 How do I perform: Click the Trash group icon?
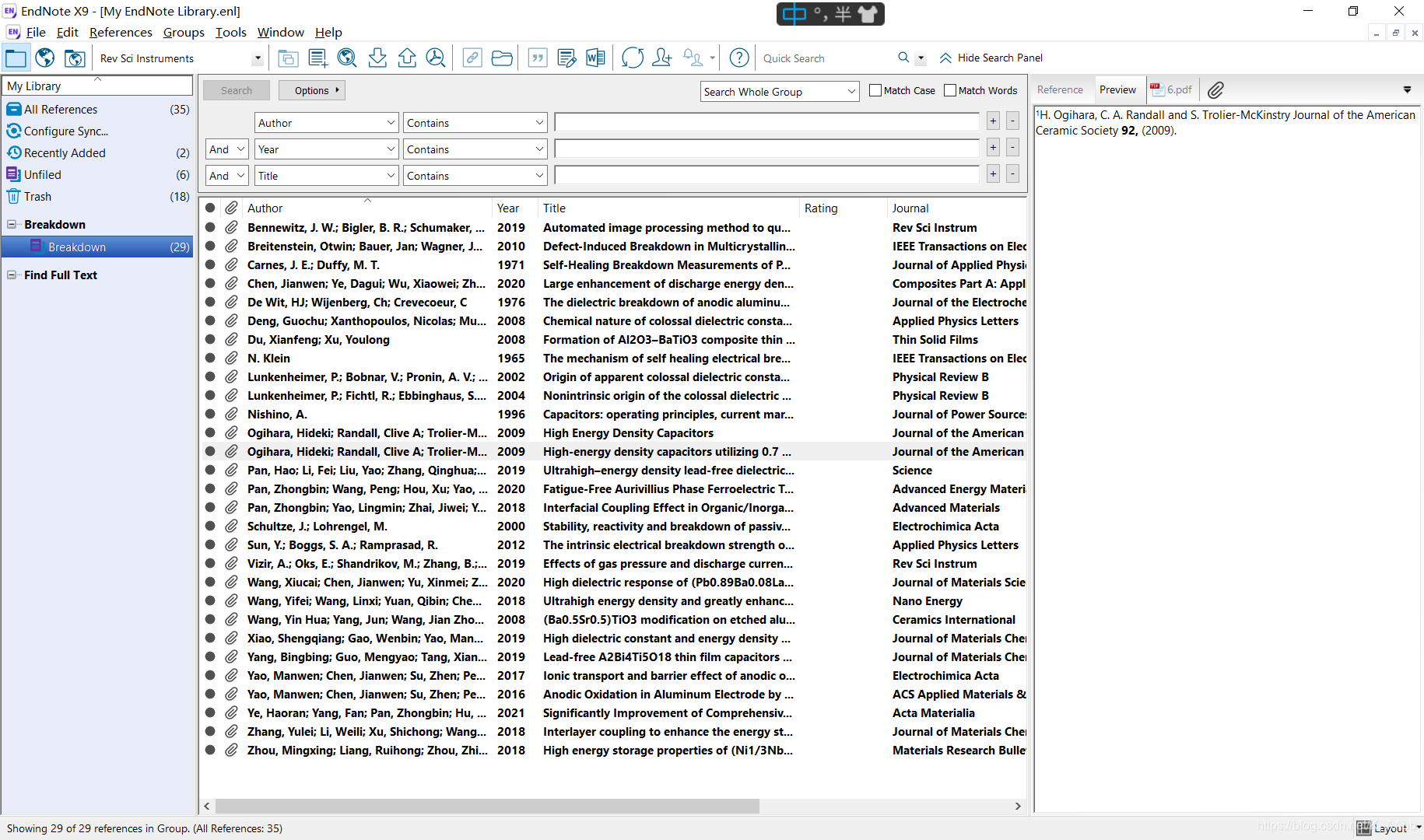coord(13,197)
